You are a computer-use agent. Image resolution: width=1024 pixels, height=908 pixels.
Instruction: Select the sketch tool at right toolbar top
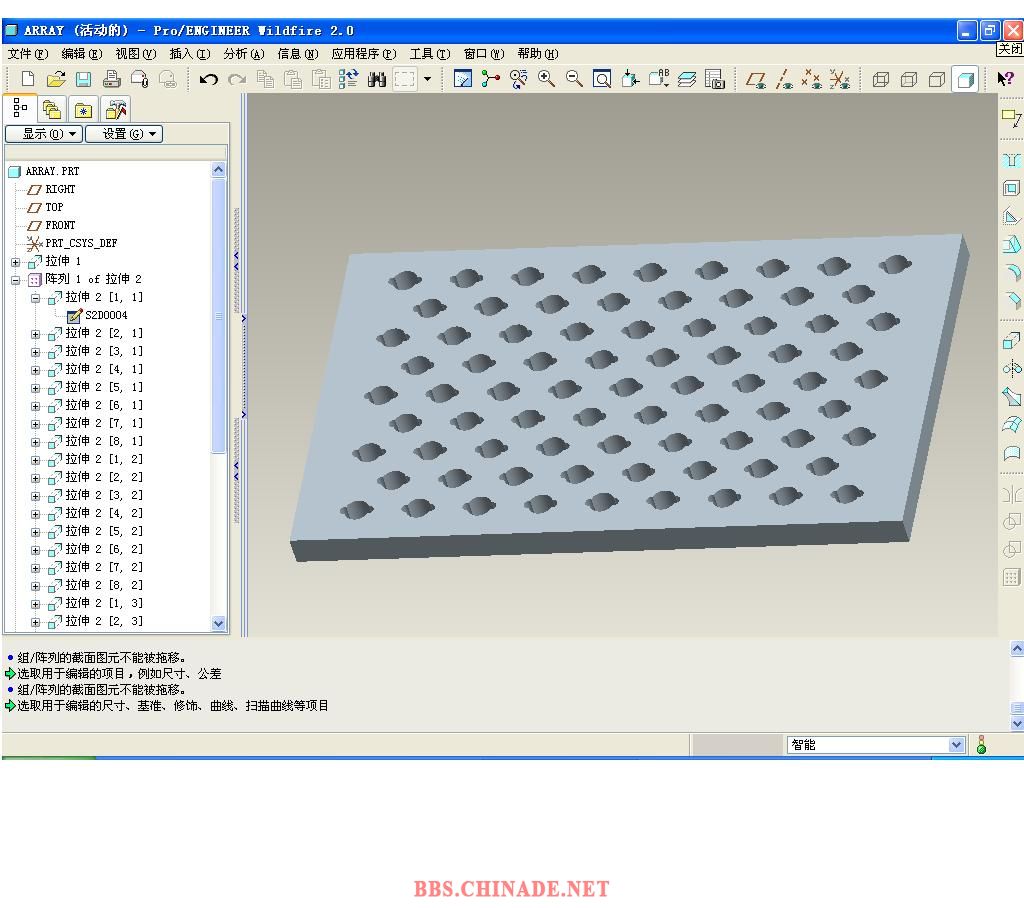point(1012,118)
